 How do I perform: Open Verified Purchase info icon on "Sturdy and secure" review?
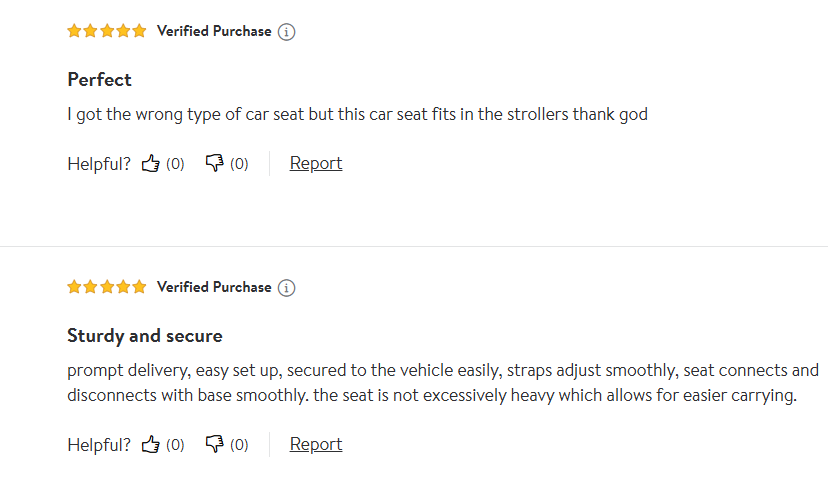point(287,288)
